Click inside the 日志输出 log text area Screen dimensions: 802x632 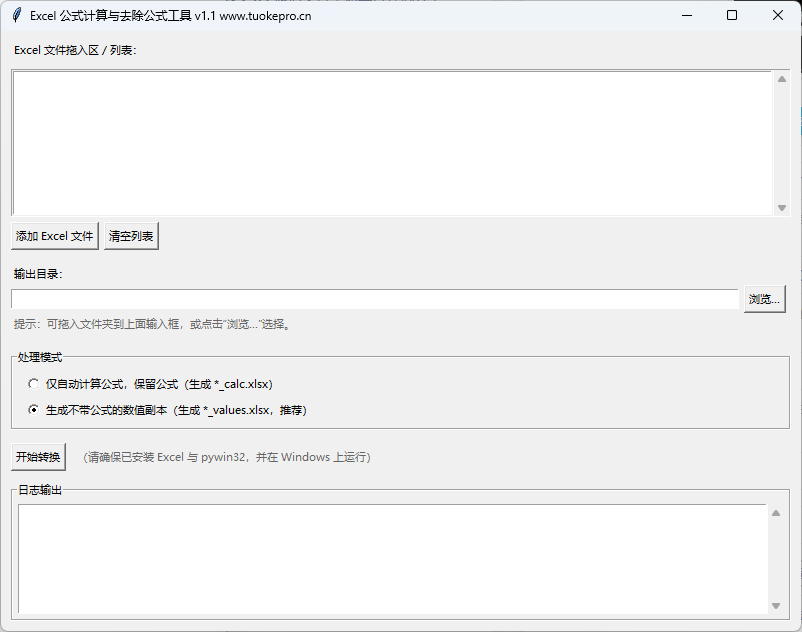click(392, 559)
